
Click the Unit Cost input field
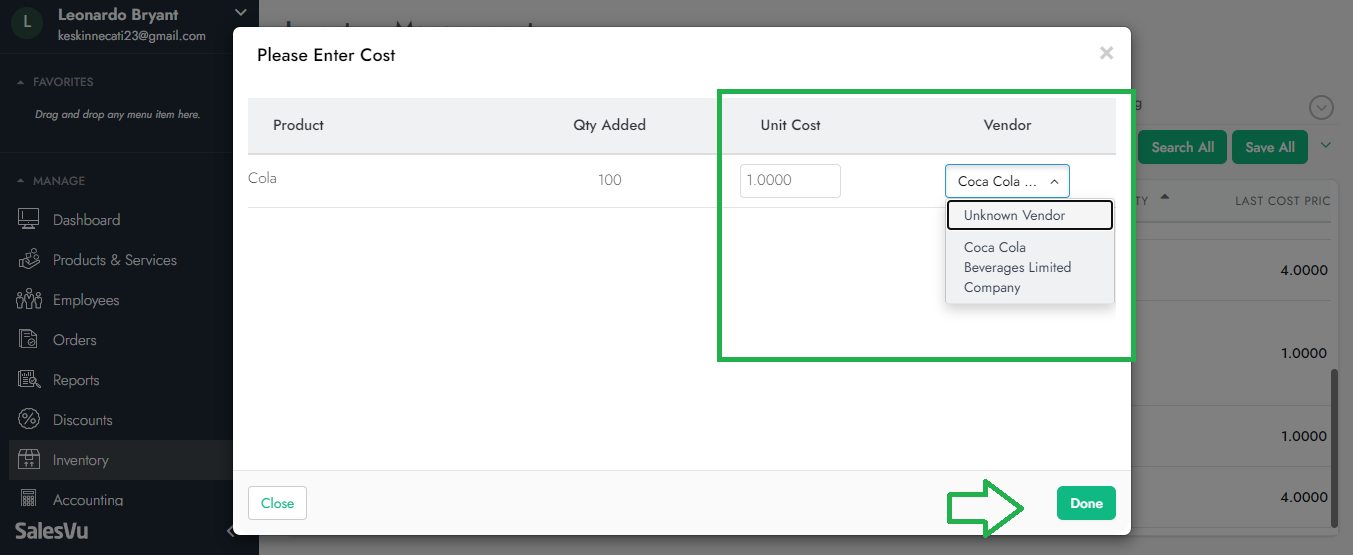coord(790,181)
